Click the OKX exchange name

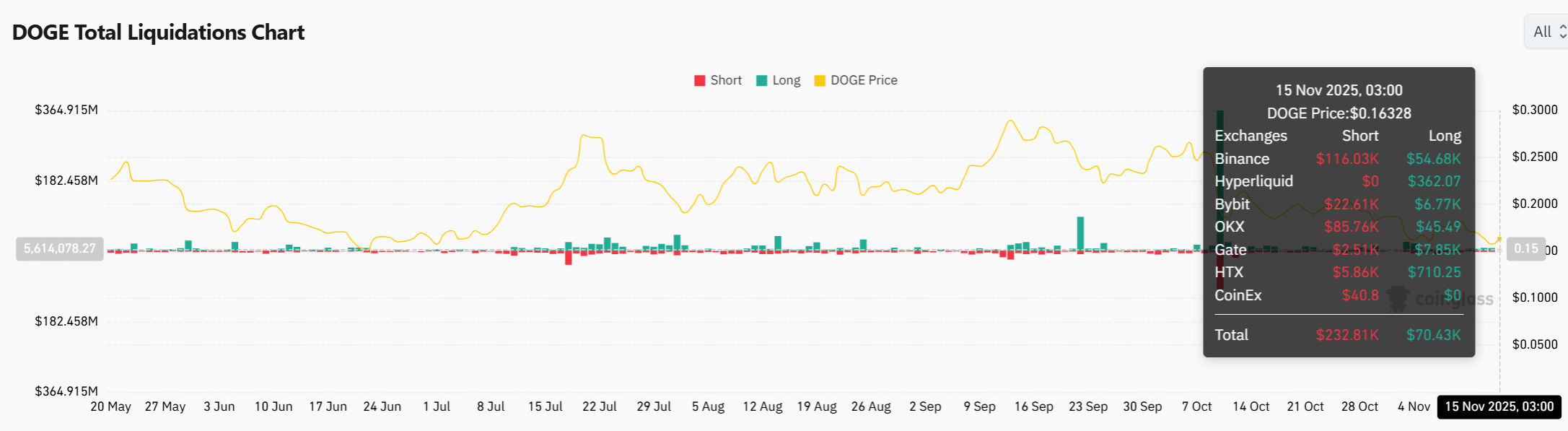point(1230,227)
